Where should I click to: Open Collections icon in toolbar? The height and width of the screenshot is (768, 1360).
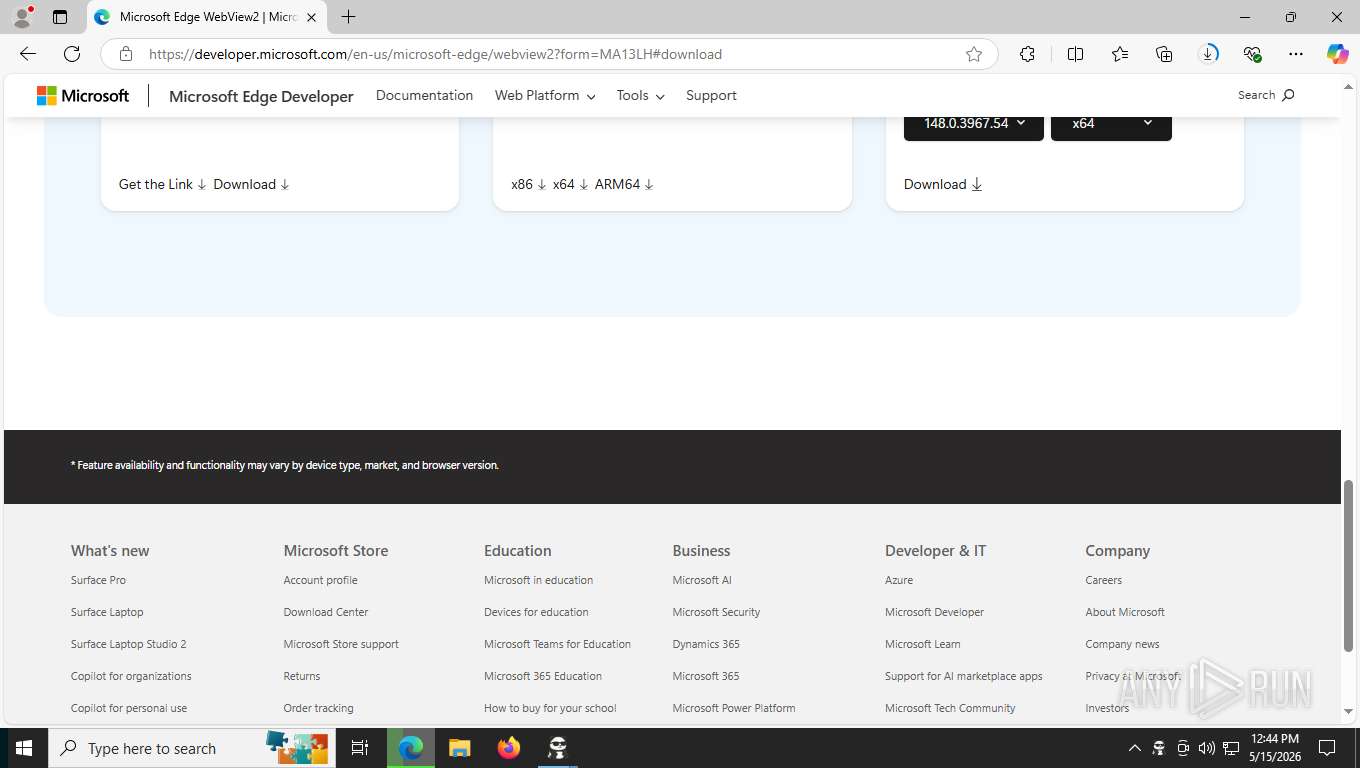click(1164, 54)
